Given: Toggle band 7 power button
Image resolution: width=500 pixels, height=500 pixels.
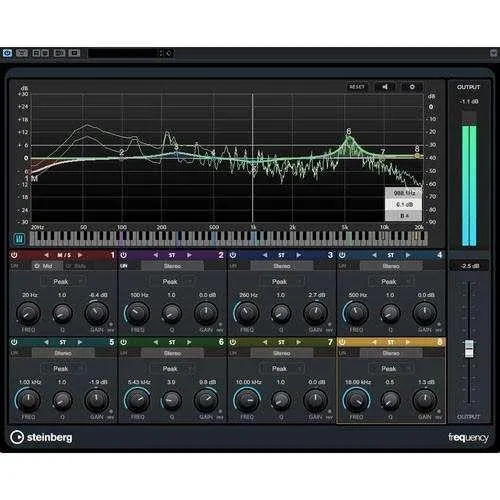Looking at the screenshot, I should pos(233,342).
